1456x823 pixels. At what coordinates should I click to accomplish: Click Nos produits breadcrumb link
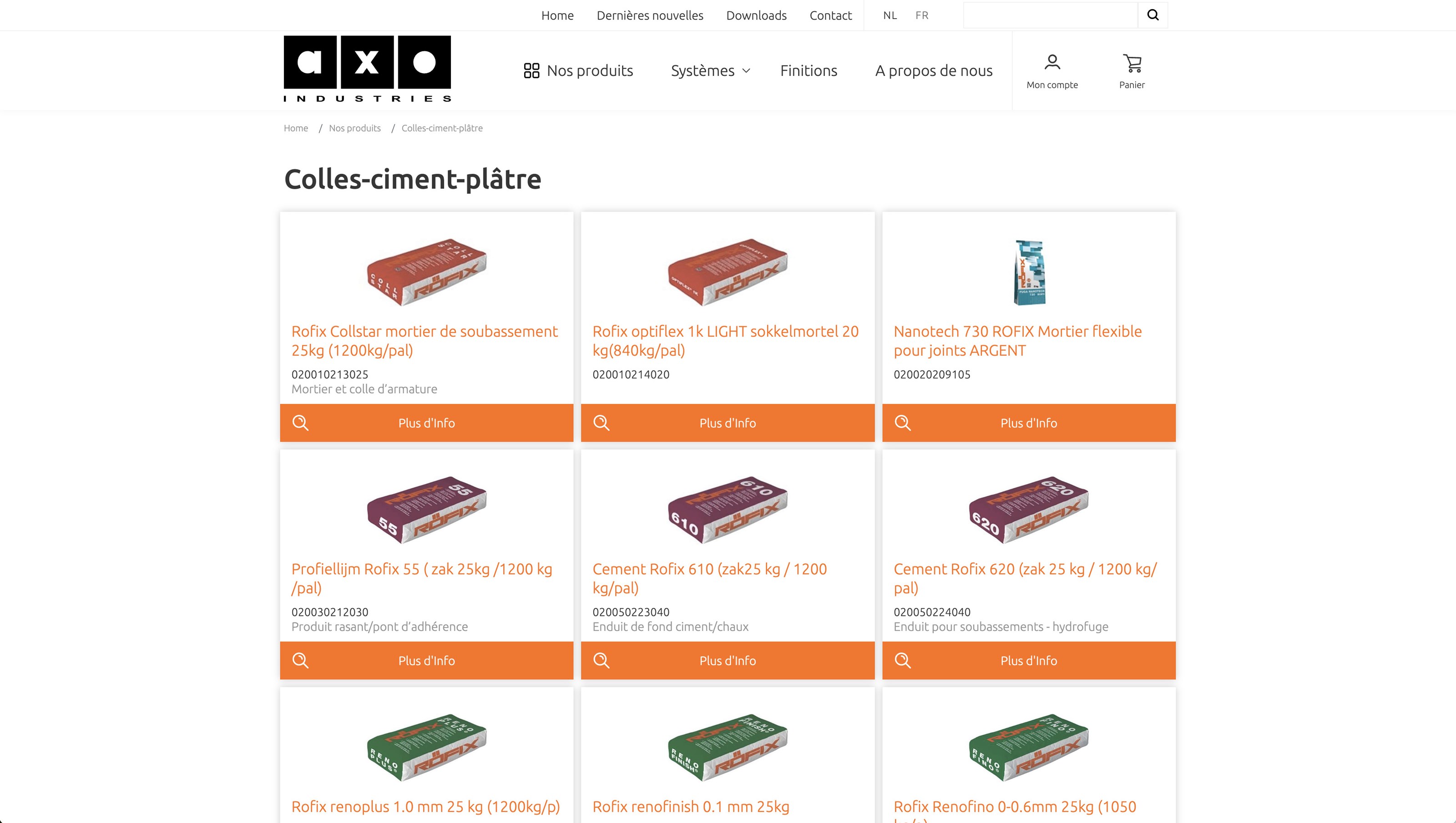(x=354, y=128)
